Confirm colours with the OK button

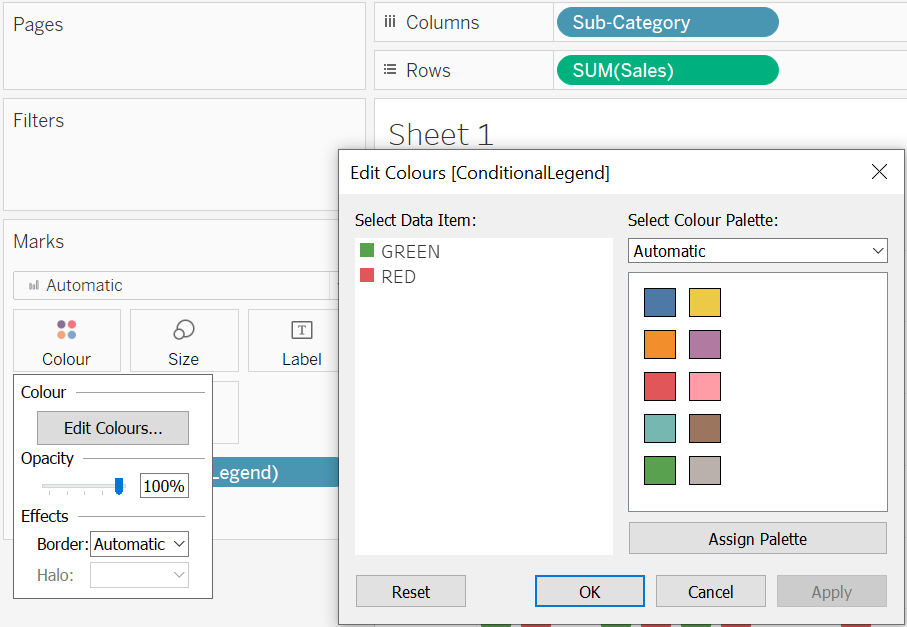tap(589, 590)
